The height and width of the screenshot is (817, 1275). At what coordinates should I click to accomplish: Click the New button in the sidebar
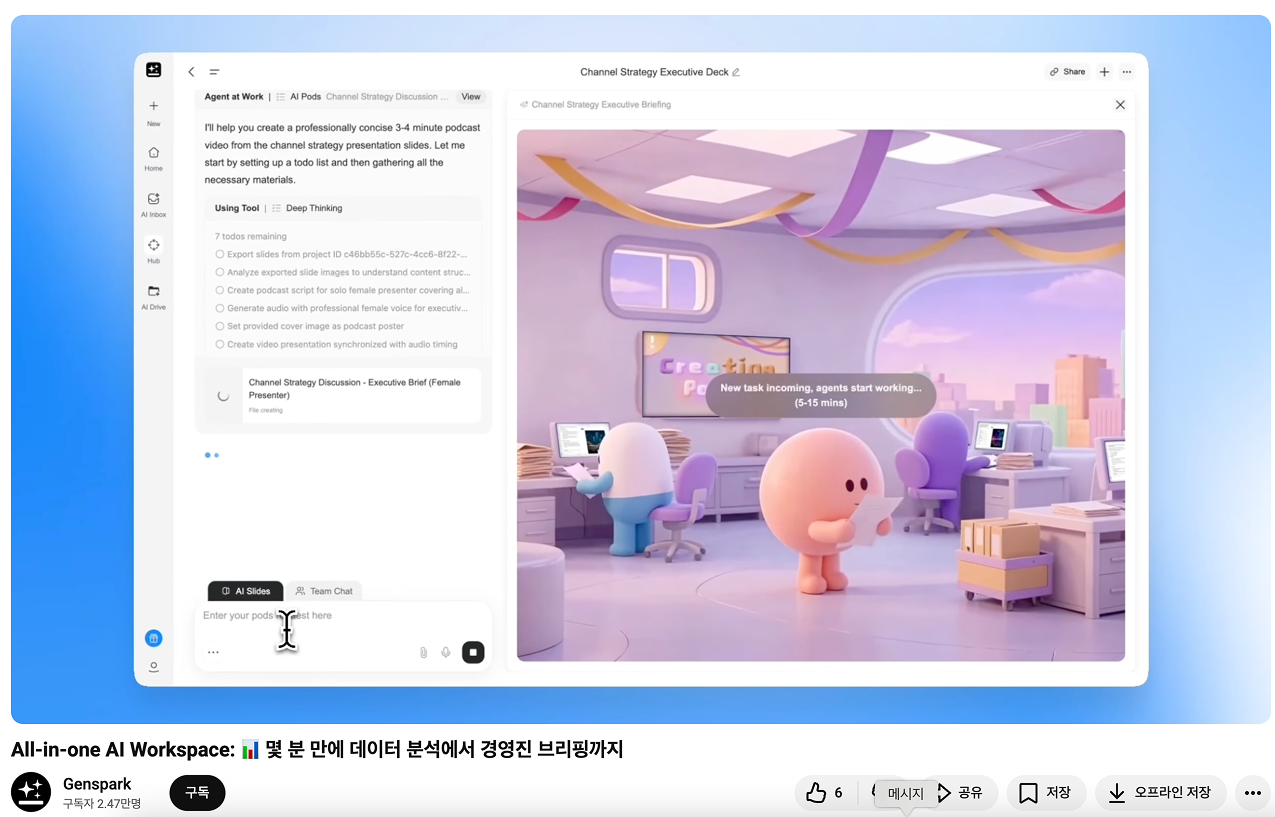pos(153,111)
